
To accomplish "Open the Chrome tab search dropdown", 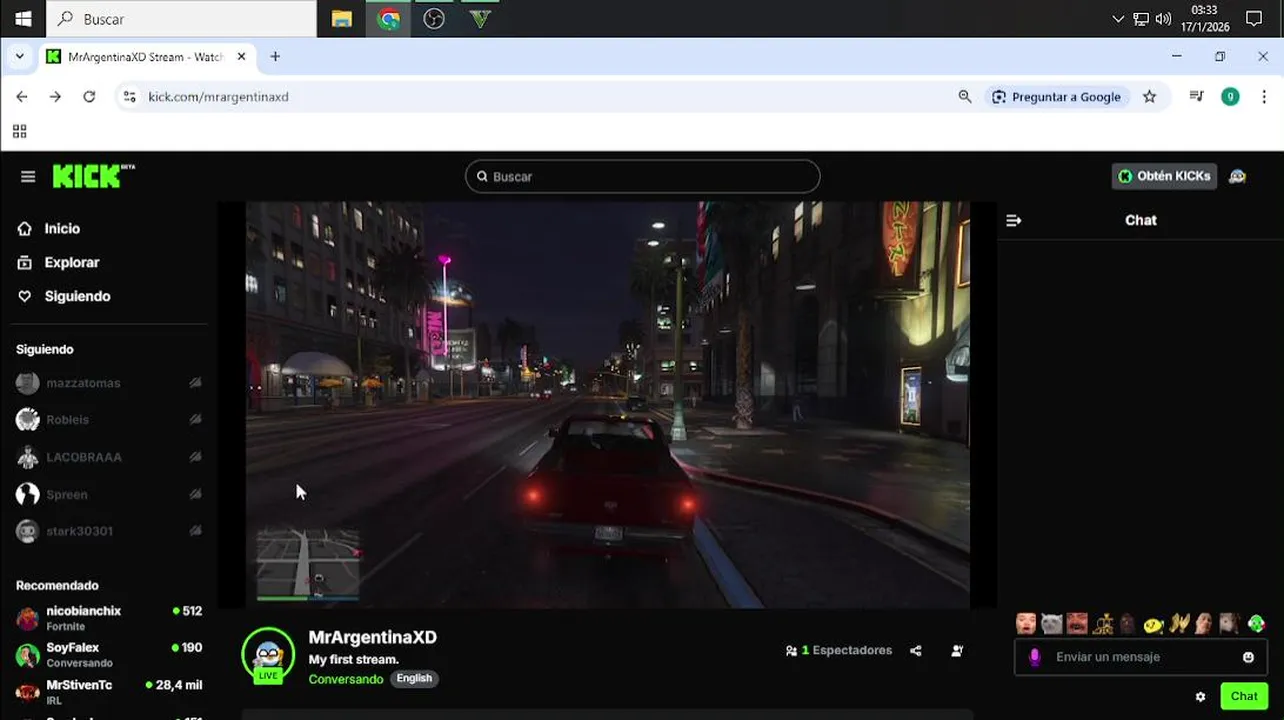I will click(x=19, y=57).
